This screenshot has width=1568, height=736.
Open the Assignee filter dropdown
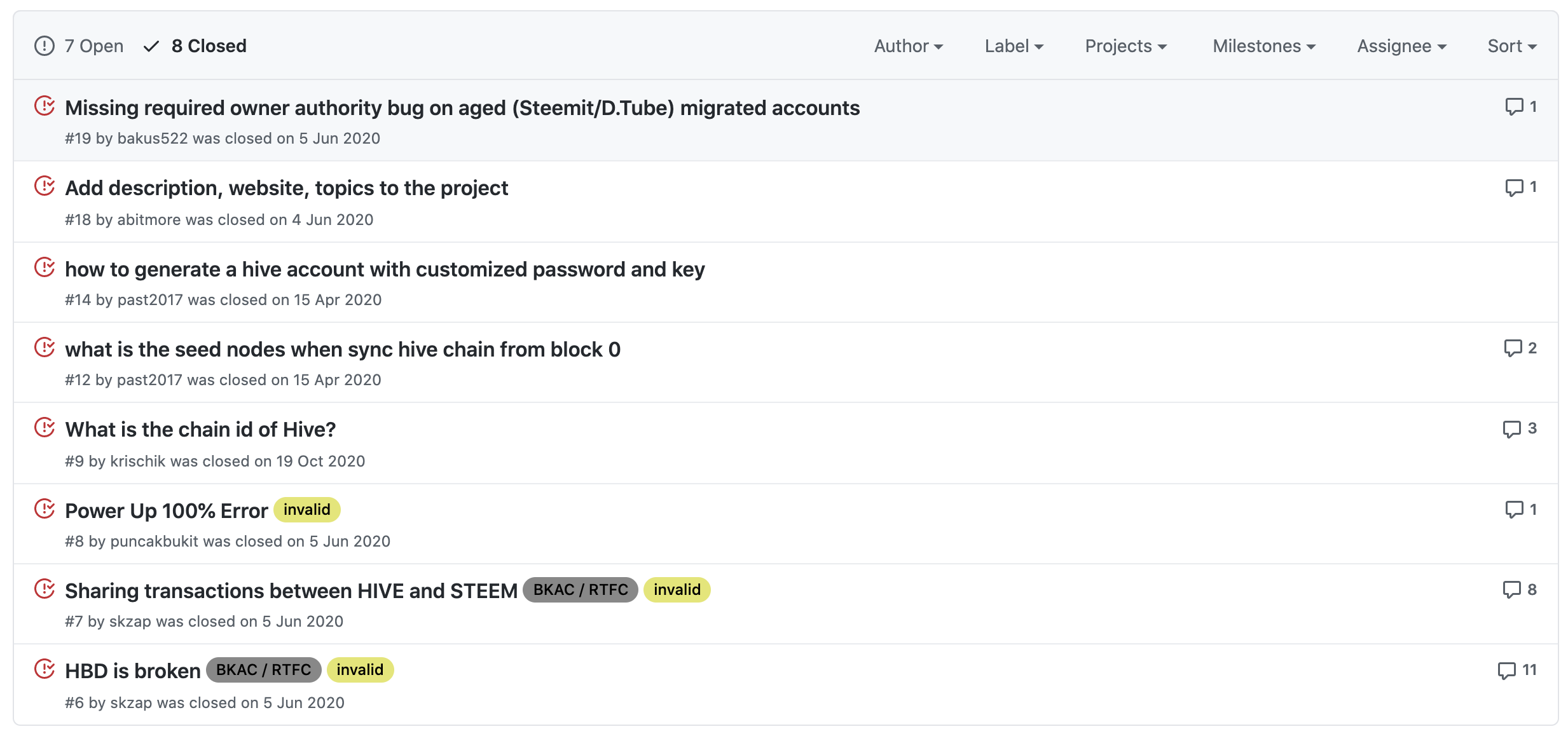click(1401, 46)
